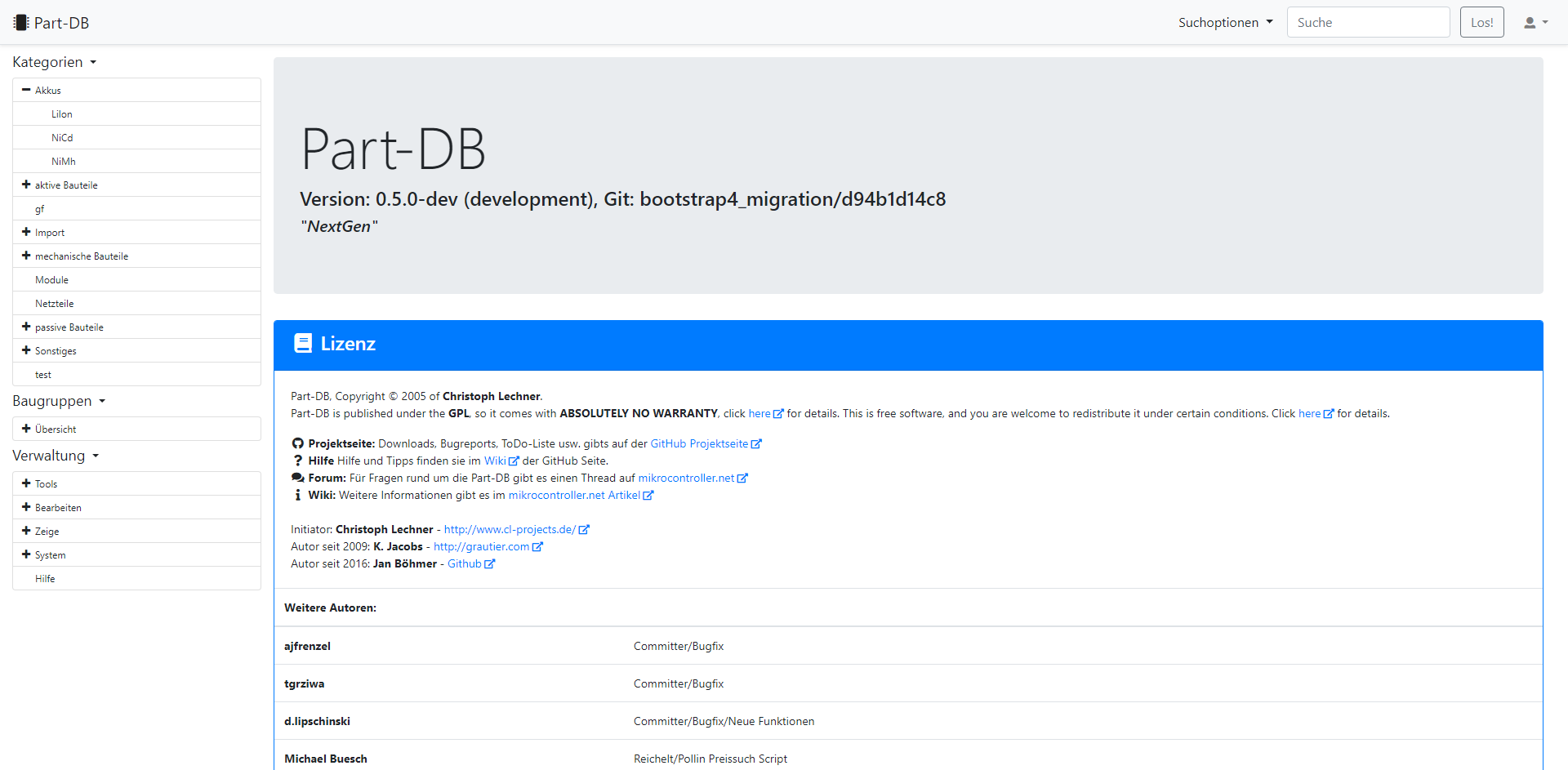The width and height of the screenshot is (1568, 770).
Task: Click the Forum speech bubbles icon
Action: [297, 478]
